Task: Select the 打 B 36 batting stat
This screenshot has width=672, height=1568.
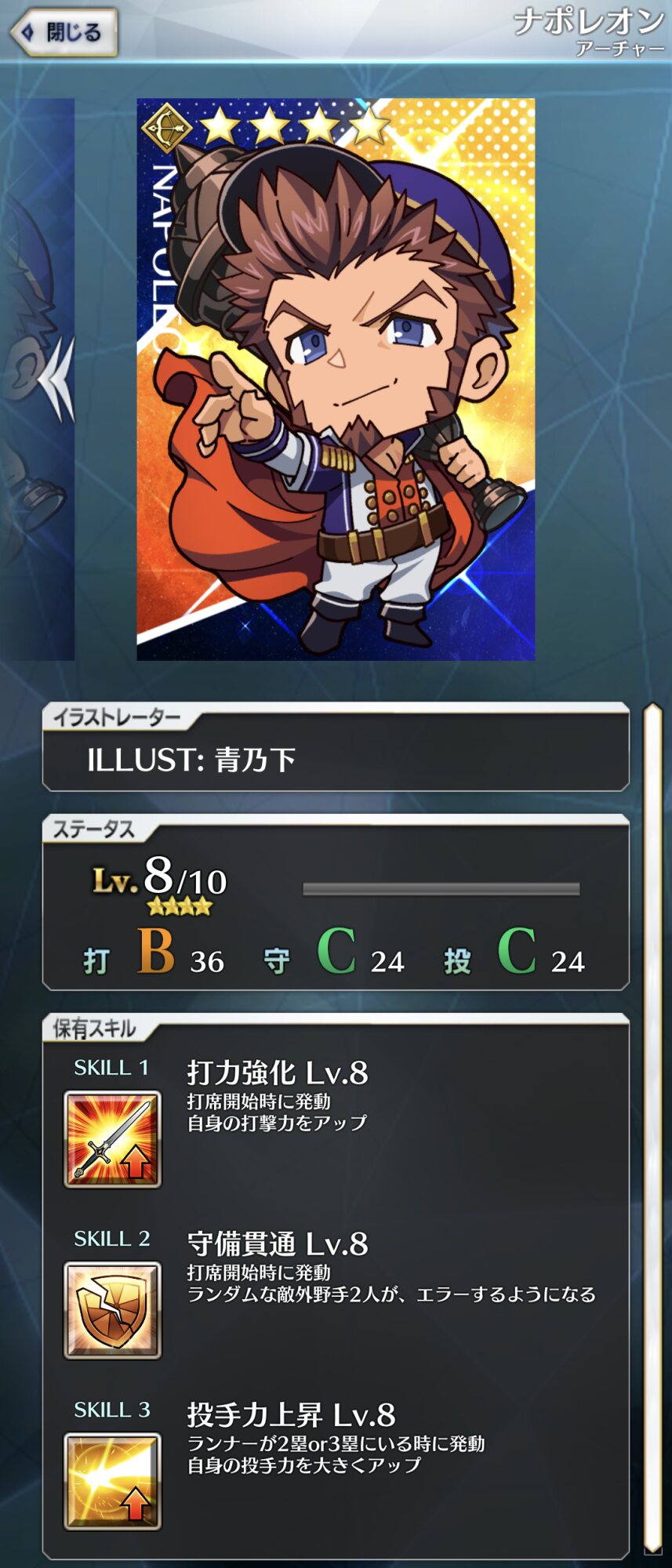Action: click(x=154, y=953)
